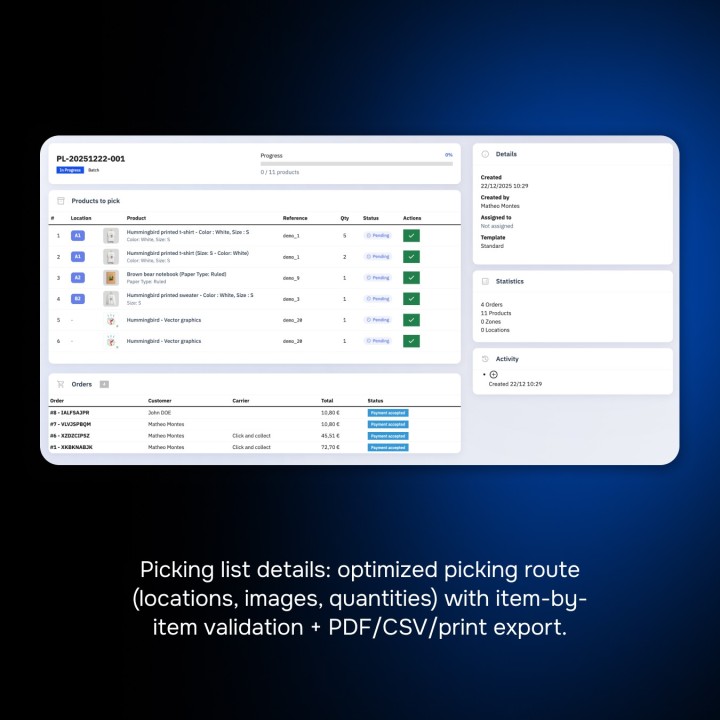The height and width of the screenshot is (720, 720).
Task: Click the Customer column header in Orders
Action: (x=159, y=401)
